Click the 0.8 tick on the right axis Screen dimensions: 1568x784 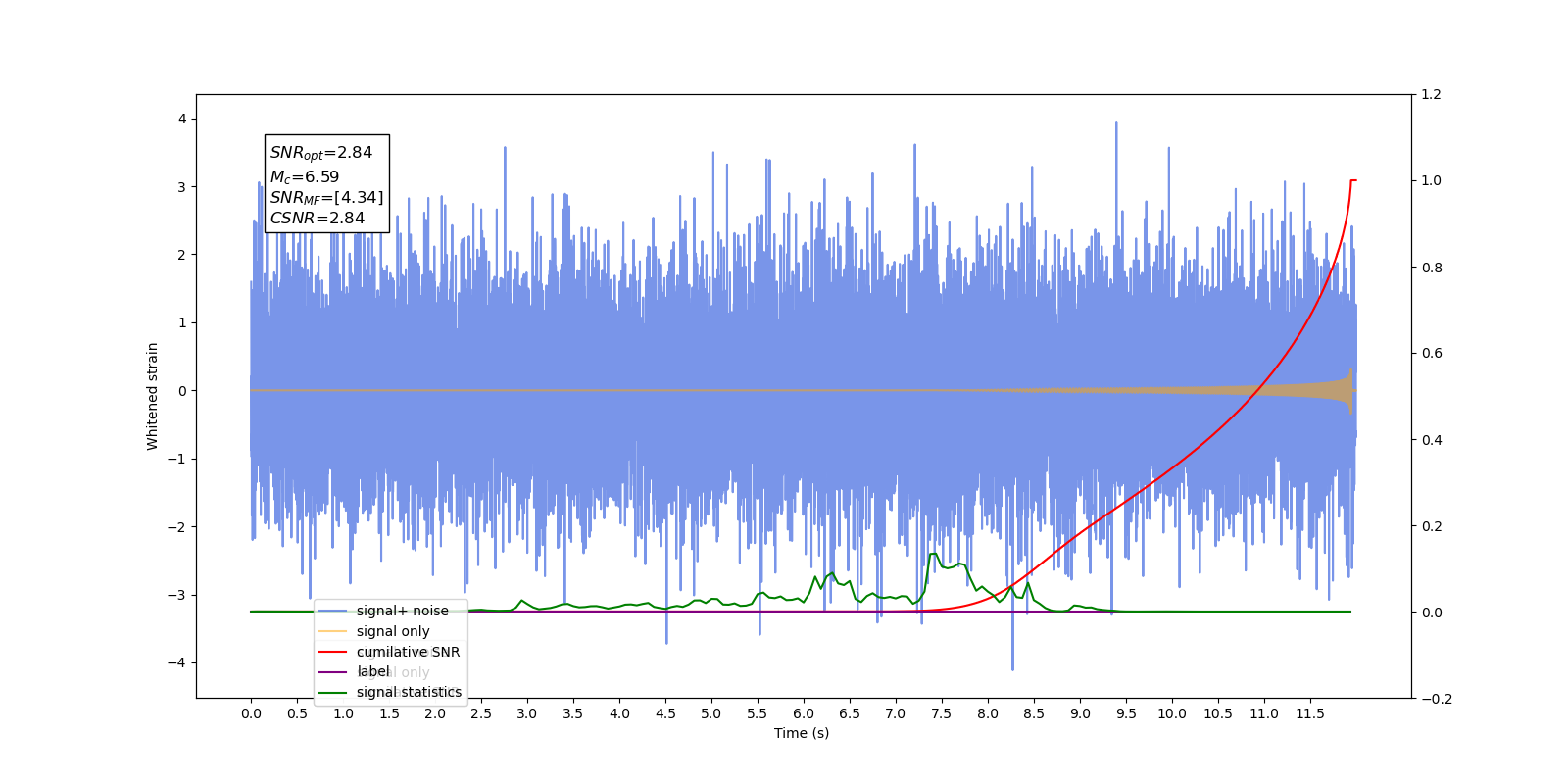(1432, 268)
